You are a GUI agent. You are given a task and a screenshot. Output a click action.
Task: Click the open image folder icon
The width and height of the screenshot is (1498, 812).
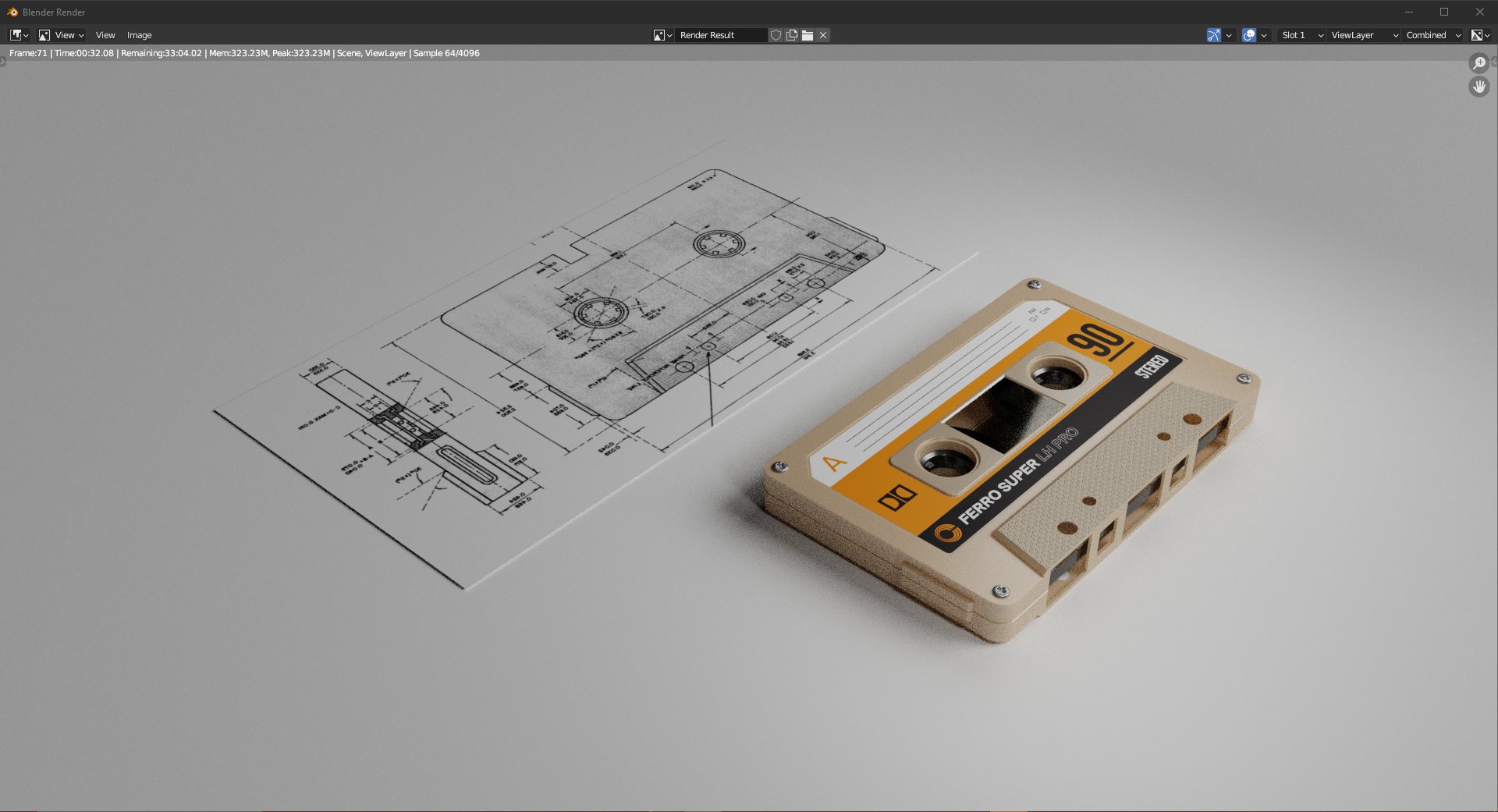(x=808, y=35)
